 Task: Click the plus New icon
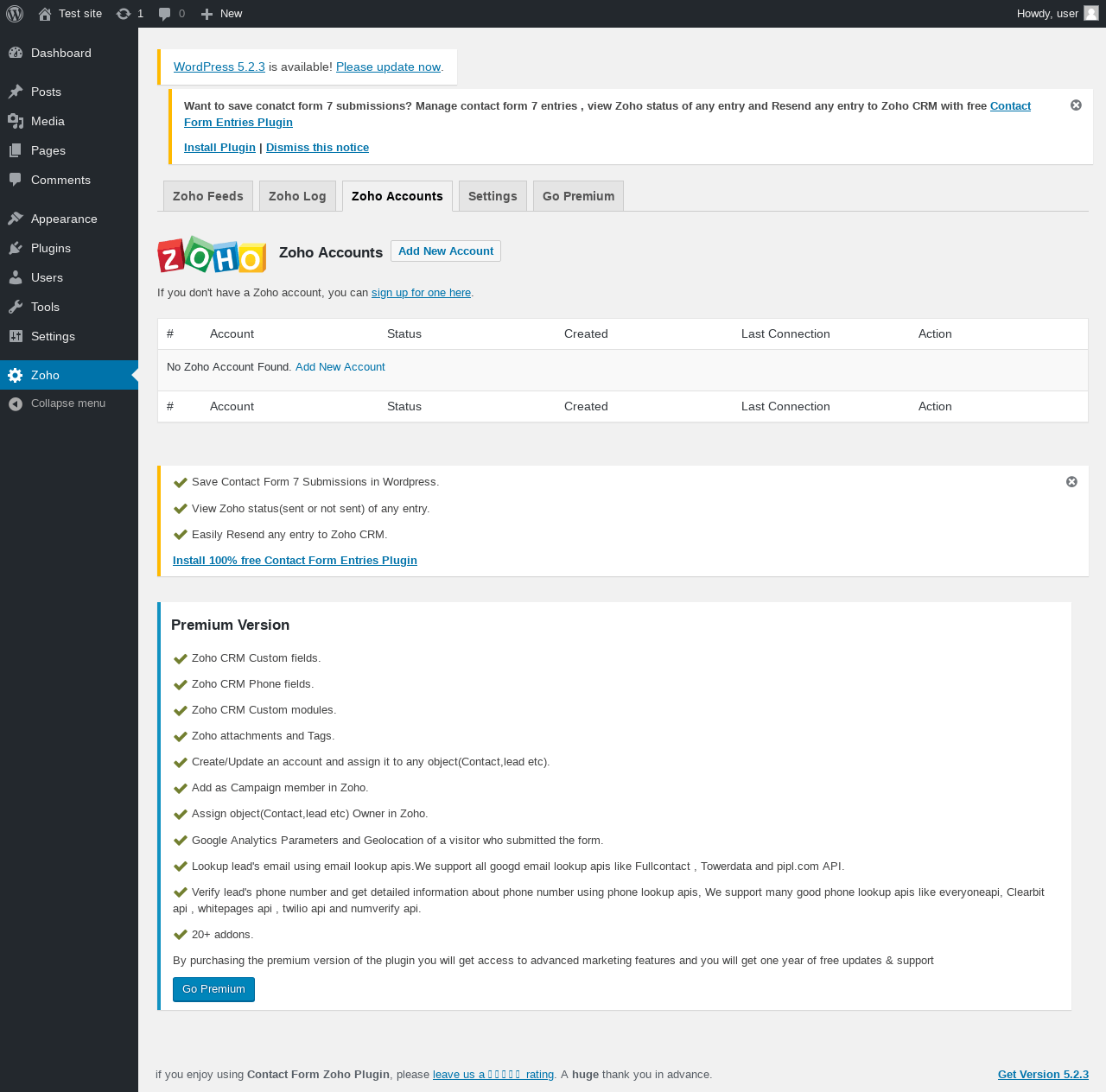[207, 14]
